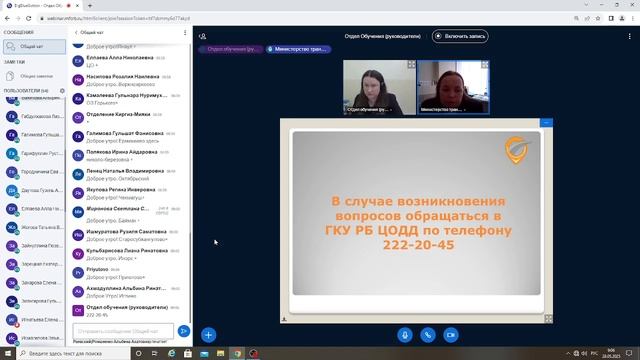
Task: Open the Отдел обучения webcam name dropdown
Action: point(369,109)
